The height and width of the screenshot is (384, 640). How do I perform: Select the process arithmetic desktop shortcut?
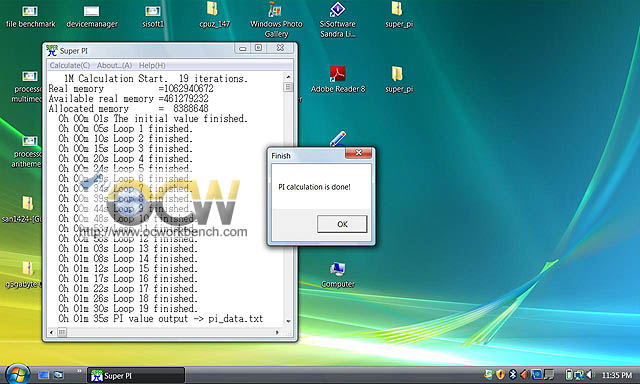click(27, 152)
